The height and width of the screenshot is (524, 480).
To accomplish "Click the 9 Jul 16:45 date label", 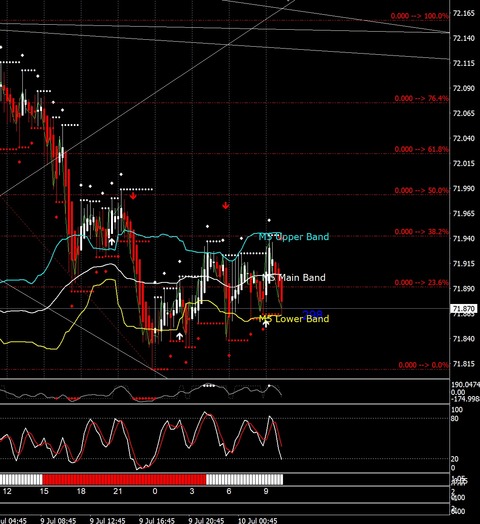I will point(157,521).
